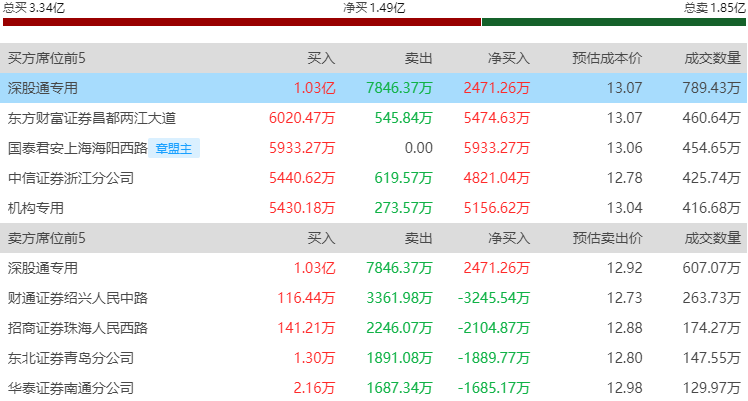The height and width of the screenshot is (401, 748).
Task: Open 华泰证券南通分公司 seat
Action: (x=71, y=388)
